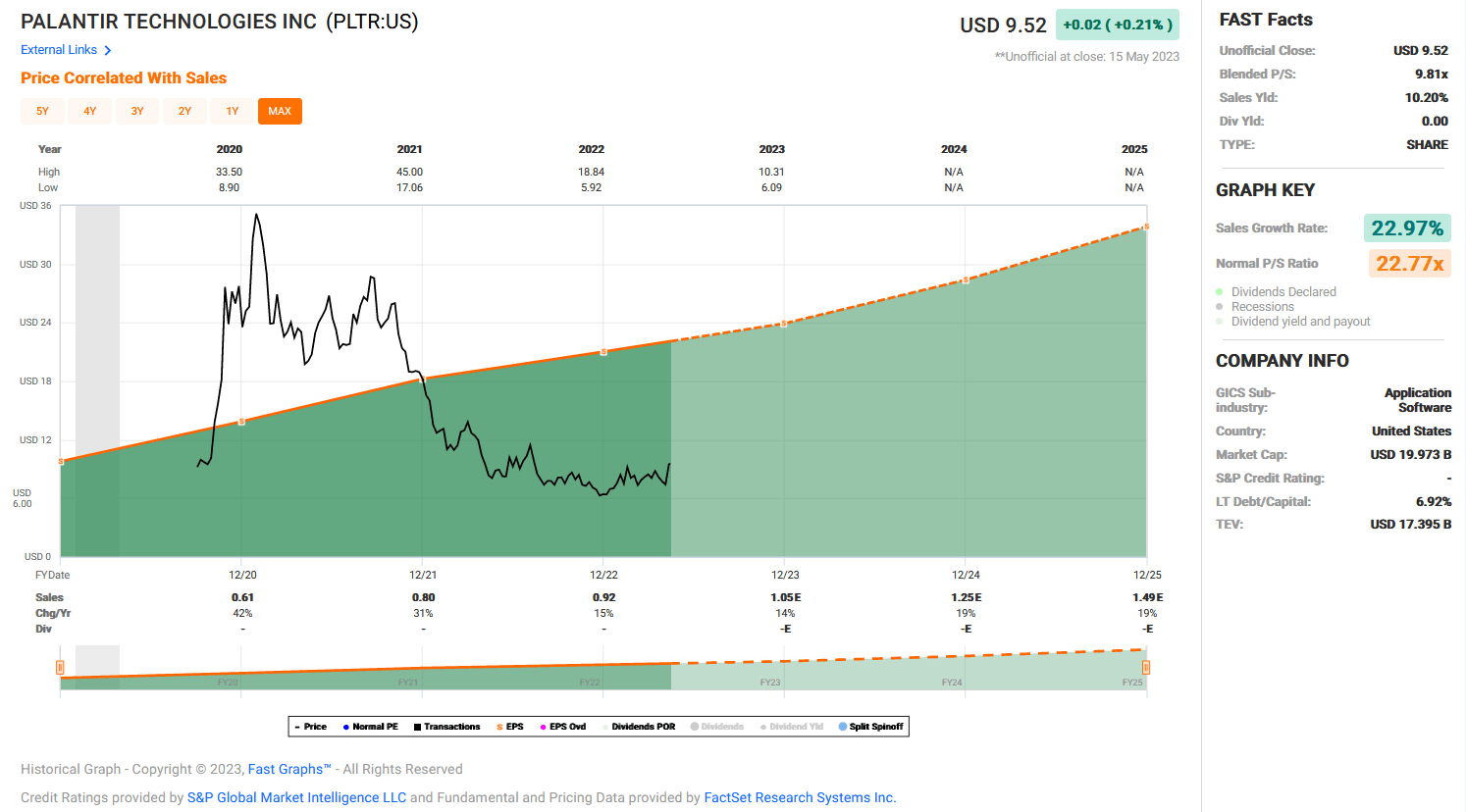Click the 2023 High value 10.31
Screen dimensions: 1466x812
click(771, 173)
